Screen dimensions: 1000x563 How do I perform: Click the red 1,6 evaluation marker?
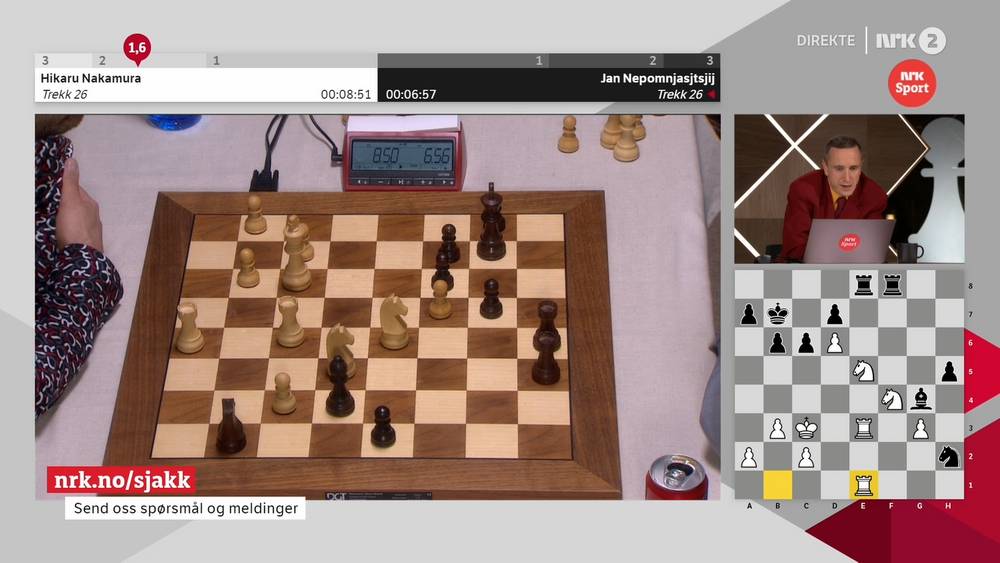pyautogui.click(x=137, y=46)
